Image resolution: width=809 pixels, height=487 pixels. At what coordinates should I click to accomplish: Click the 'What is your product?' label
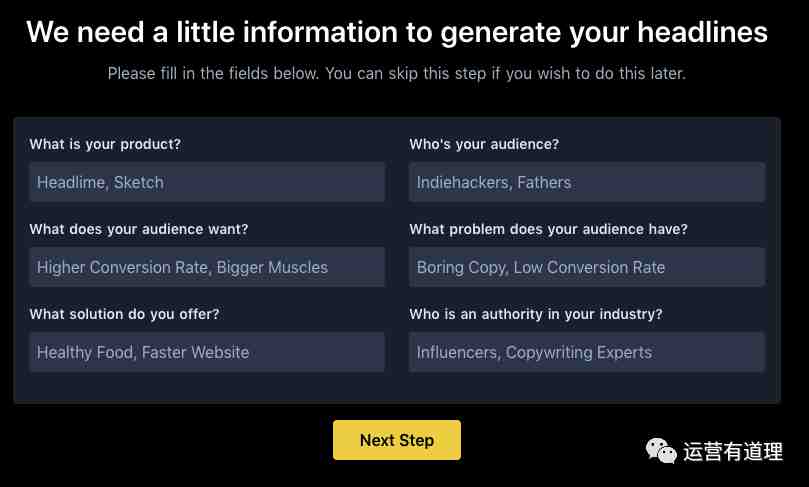(105, 144)
